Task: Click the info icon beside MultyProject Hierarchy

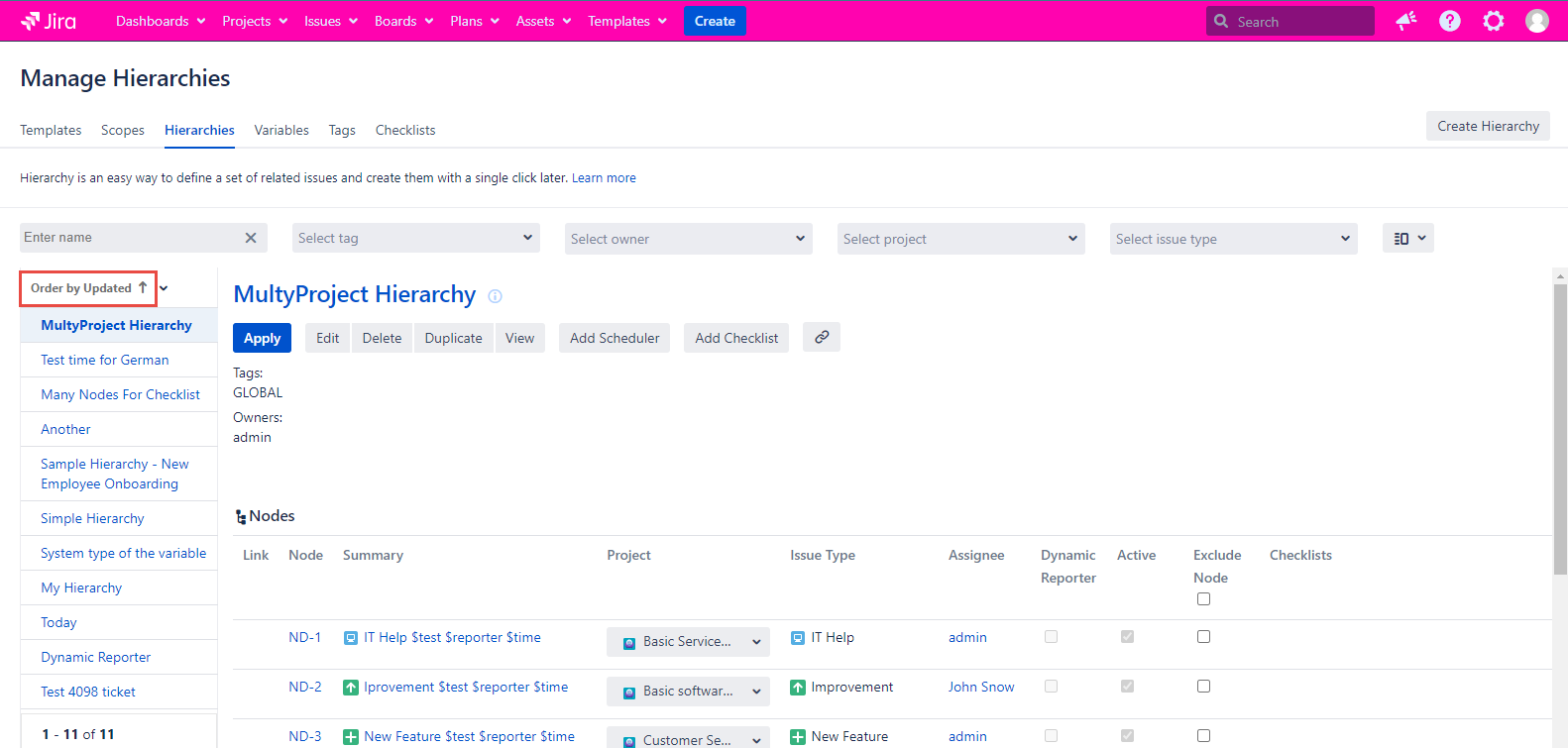Action: click(x=495, y=296)
